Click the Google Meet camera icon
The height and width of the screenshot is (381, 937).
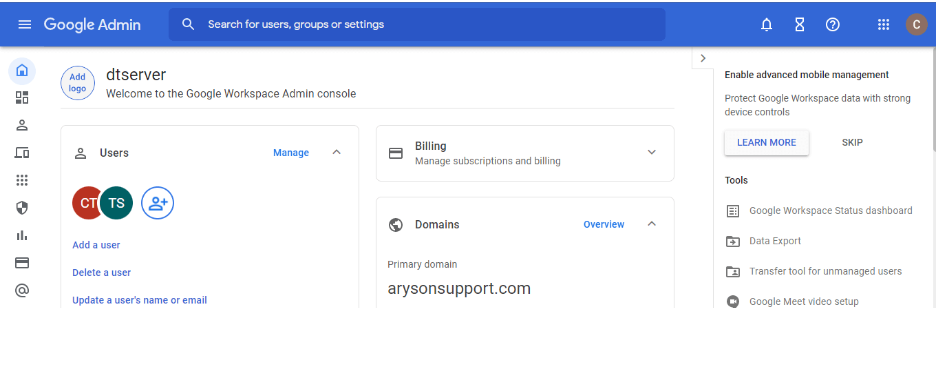coord(733,302)
